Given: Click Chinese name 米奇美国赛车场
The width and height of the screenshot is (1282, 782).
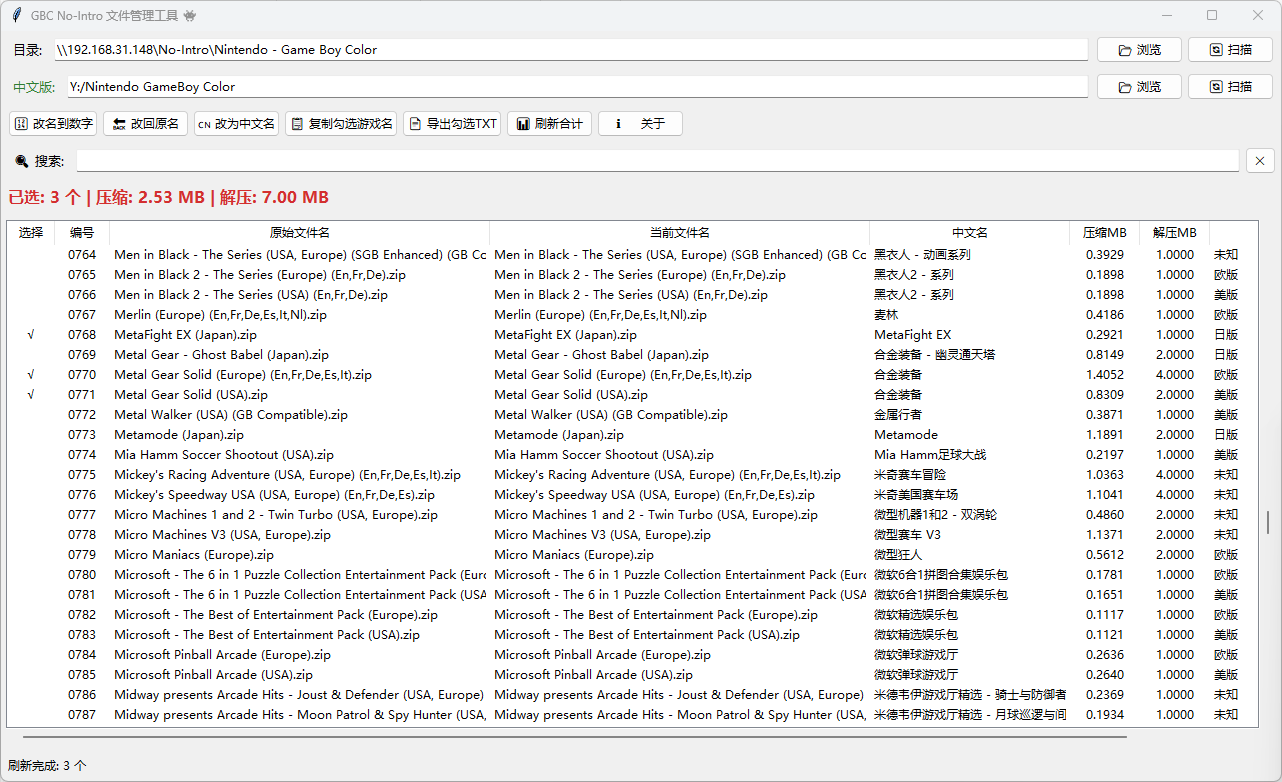Looking at the screenshot, I should click(916, 495).
